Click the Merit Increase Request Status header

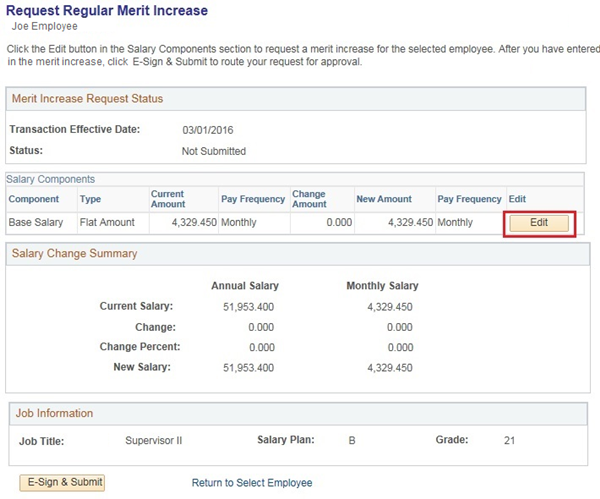click(x=87, y=99)
